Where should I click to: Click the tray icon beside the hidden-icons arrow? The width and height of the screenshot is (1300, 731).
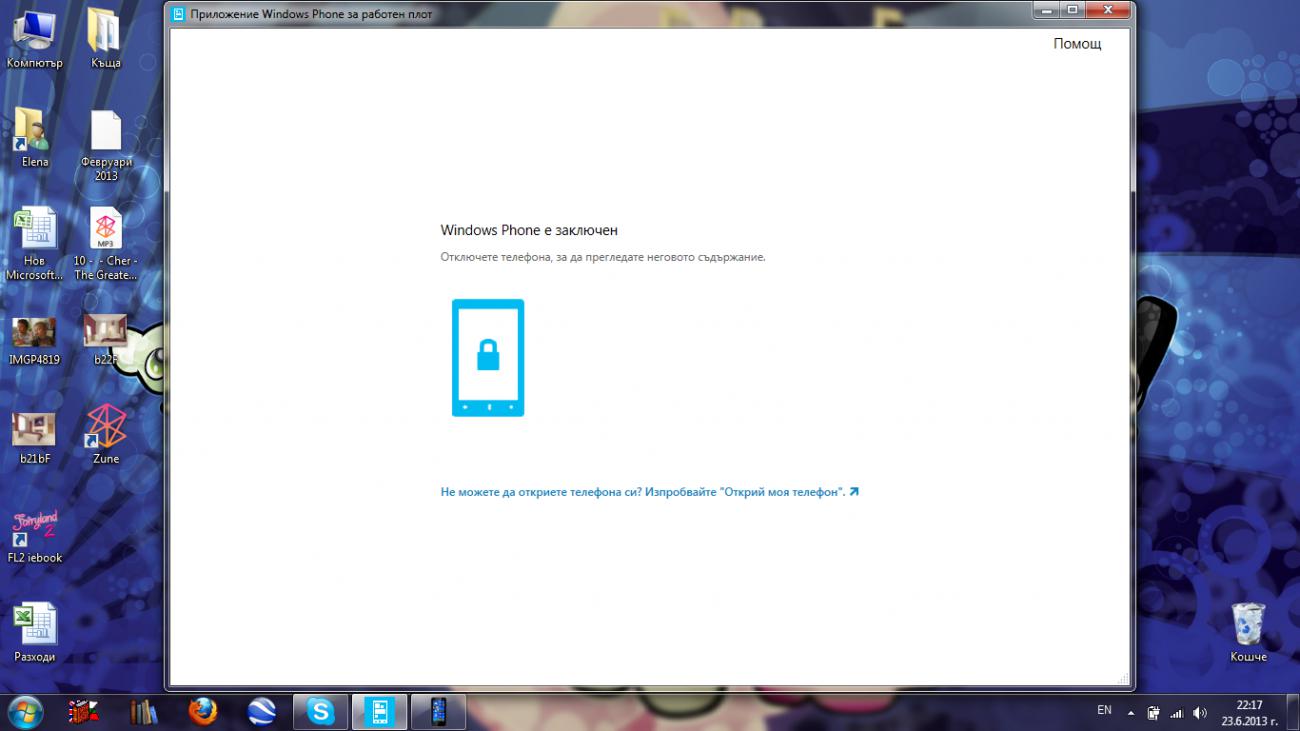(1154, 713)
